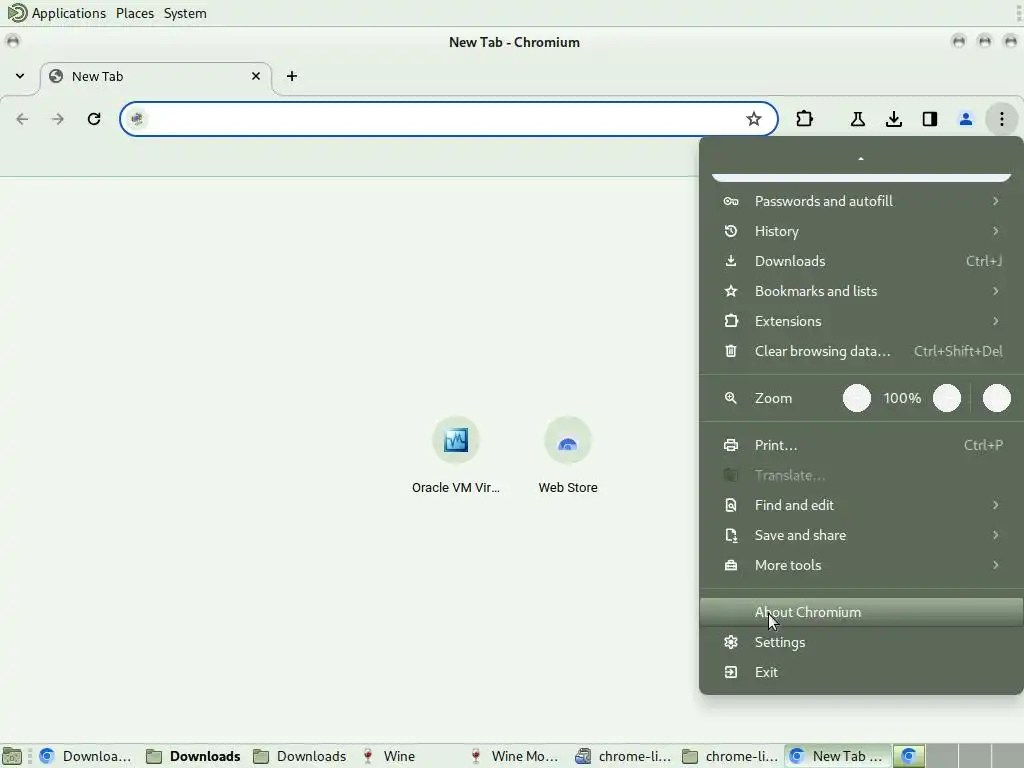
Task: Click the Bookmarks star icon in menu
Action: 731,291
